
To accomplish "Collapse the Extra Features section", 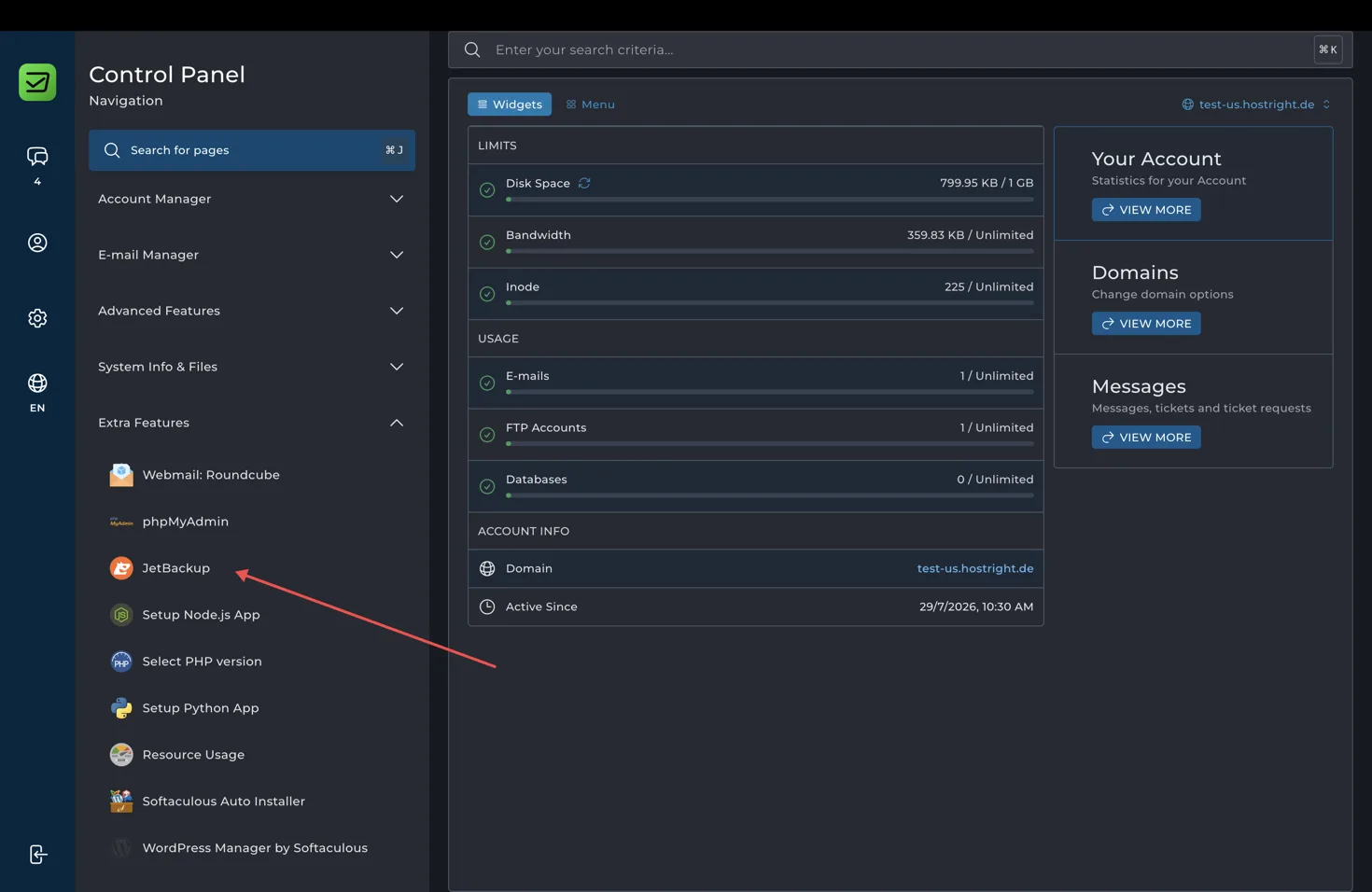I will coord(251,423).
